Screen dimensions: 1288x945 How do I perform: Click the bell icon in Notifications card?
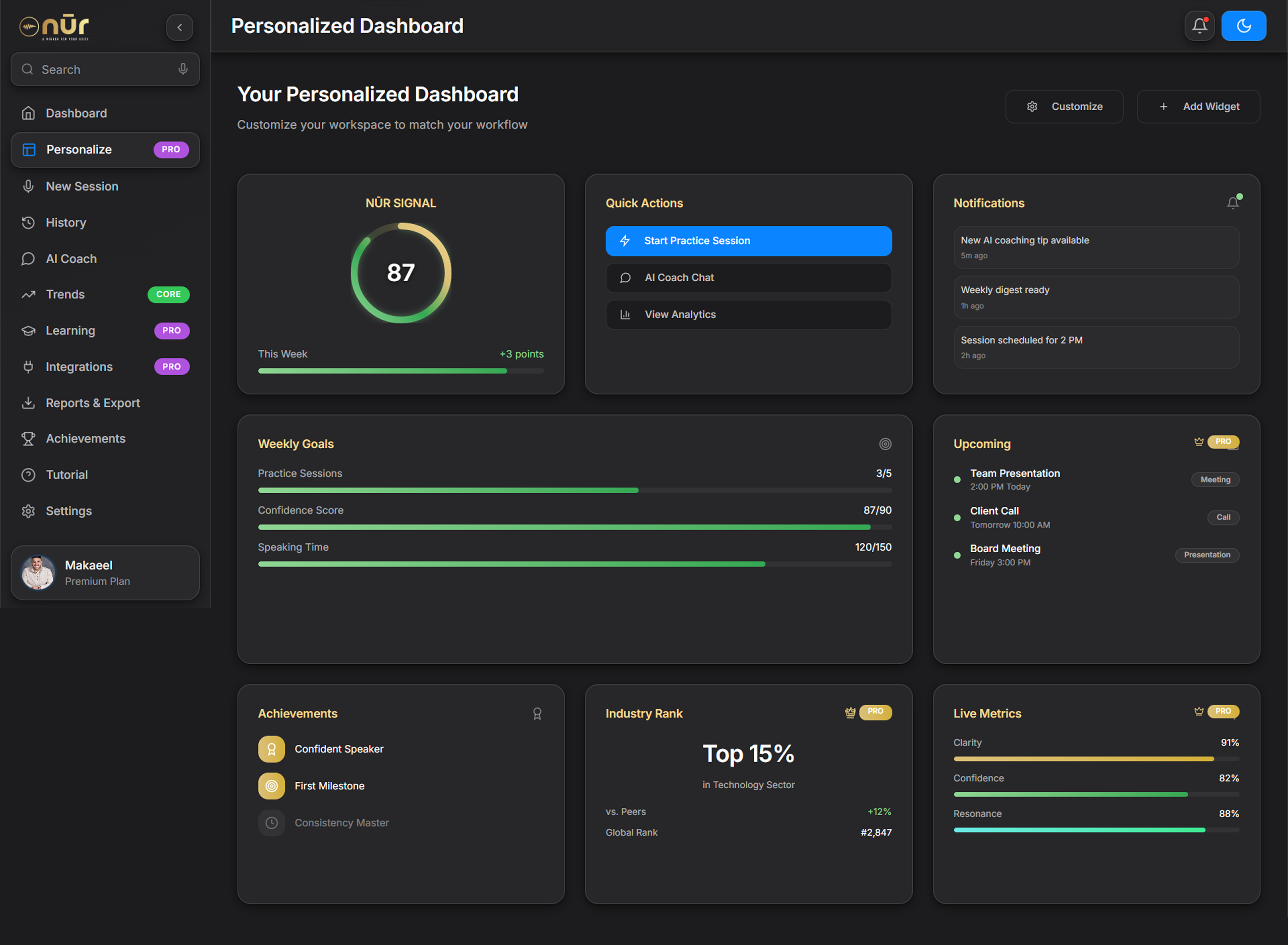(1233, 203)
